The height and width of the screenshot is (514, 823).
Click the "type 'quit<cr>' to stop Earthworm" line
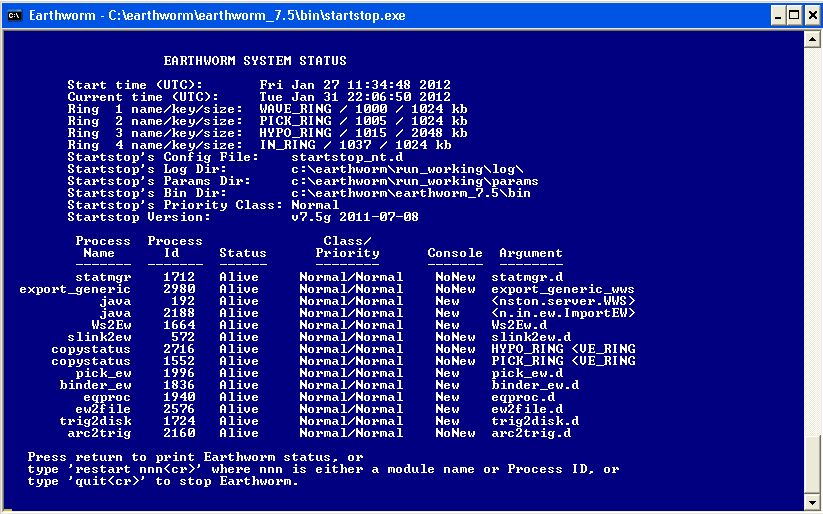pos(163,481)
